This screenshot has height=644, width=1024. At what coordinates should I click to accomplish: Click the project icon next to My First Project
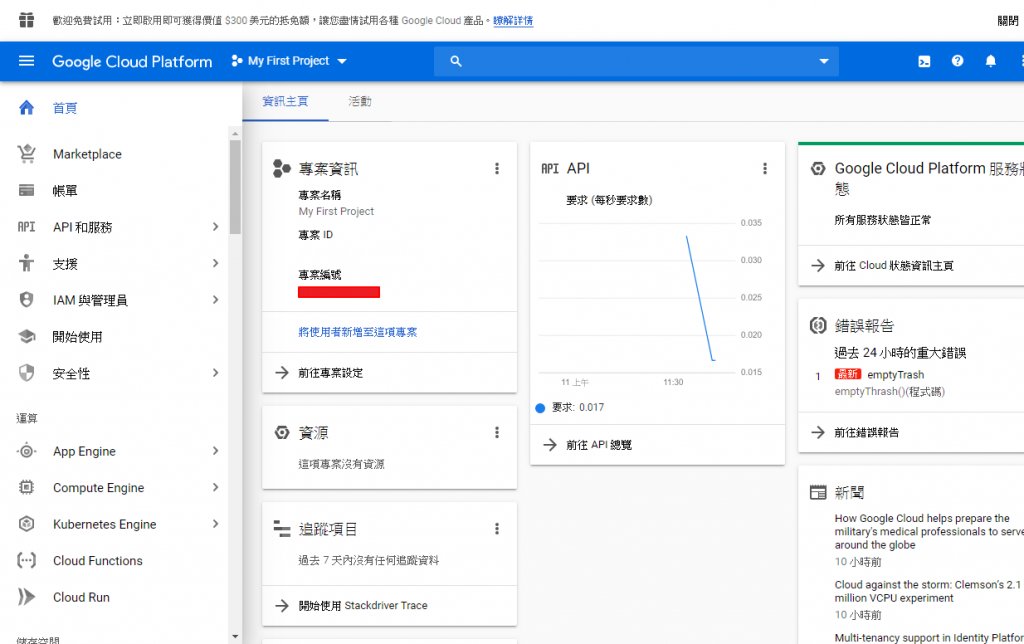[x=237, y=61]
